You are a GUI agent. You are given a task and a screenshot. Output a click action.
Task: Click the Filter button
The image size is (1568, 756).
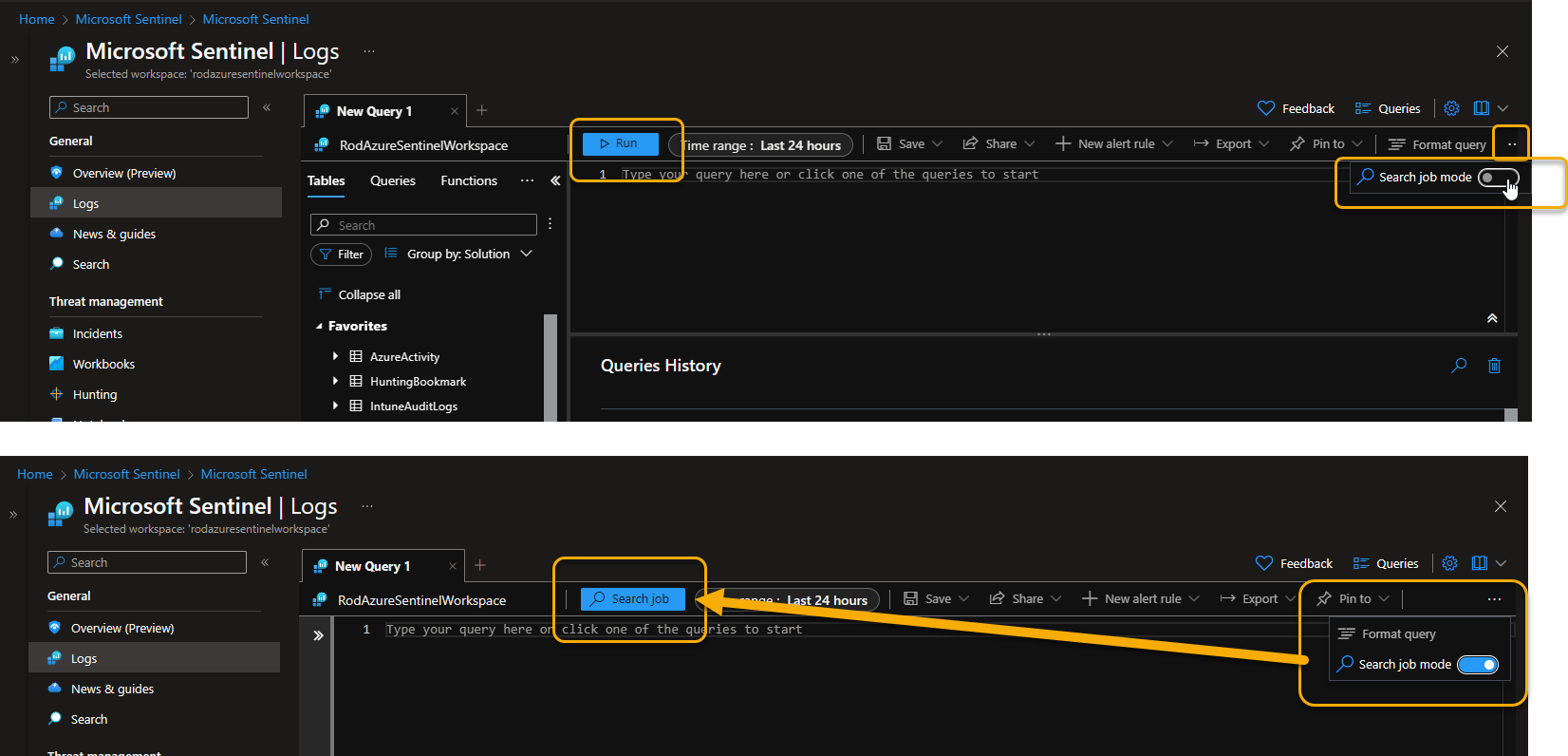click(342, 255)
